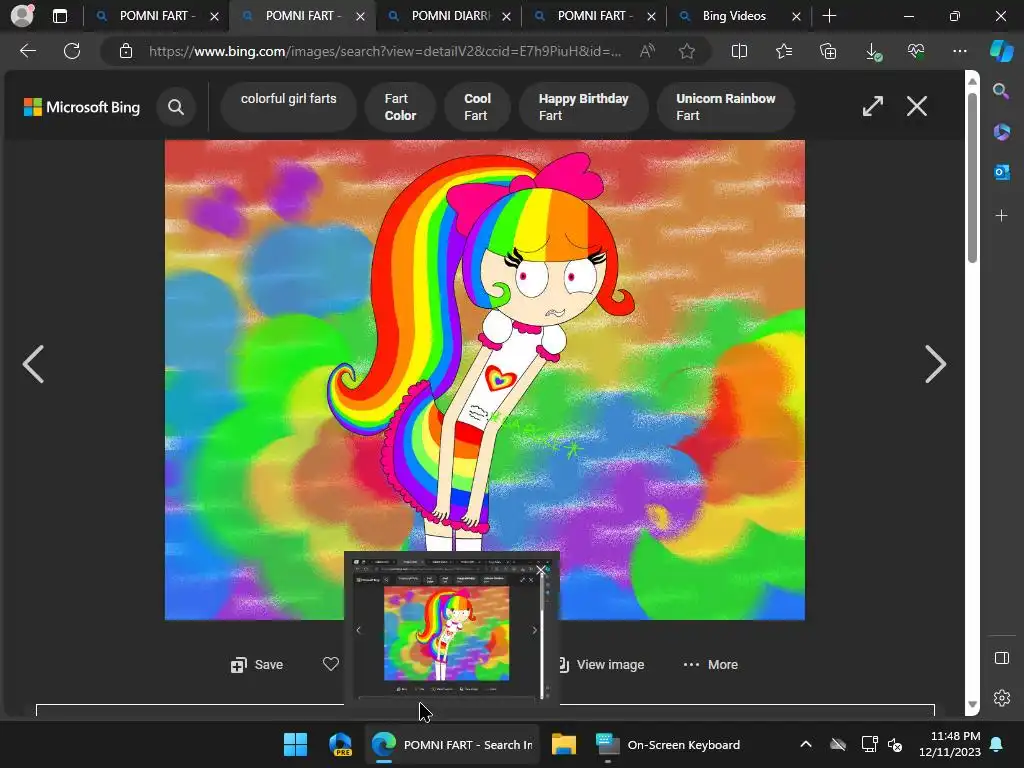Select colorful girl farts suggestion
The image size is (1024, 768).
(x=289, y=107)
